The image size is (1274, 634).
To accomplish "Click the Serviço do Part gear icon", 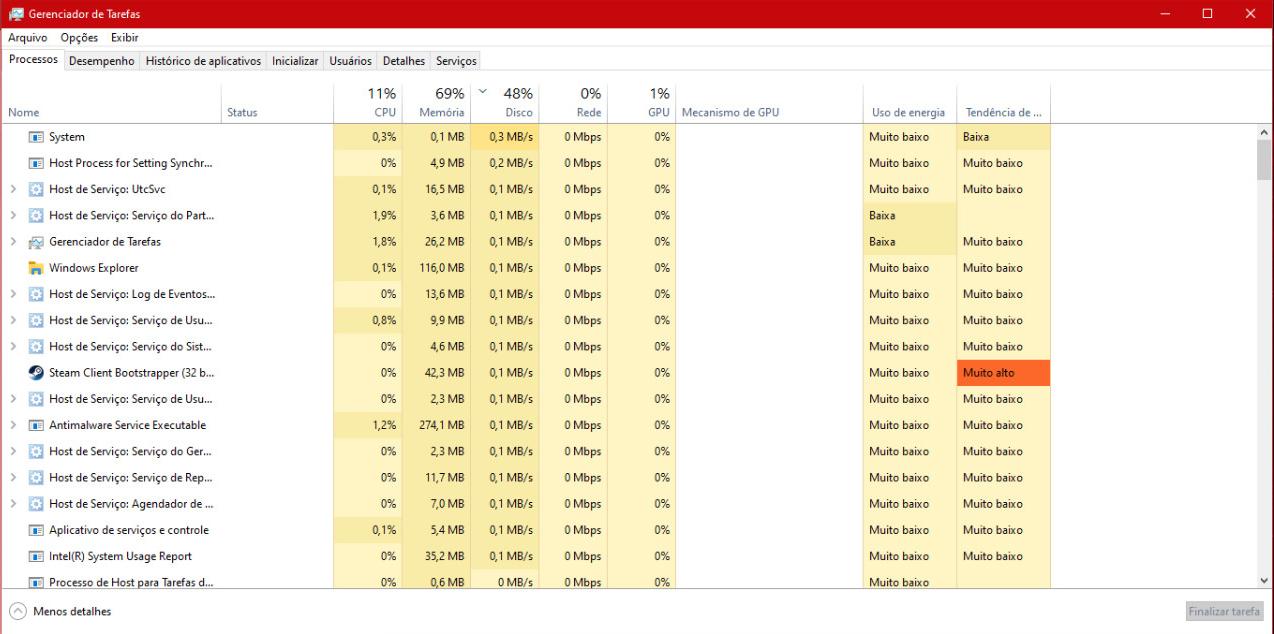I will tap(36, 215).
